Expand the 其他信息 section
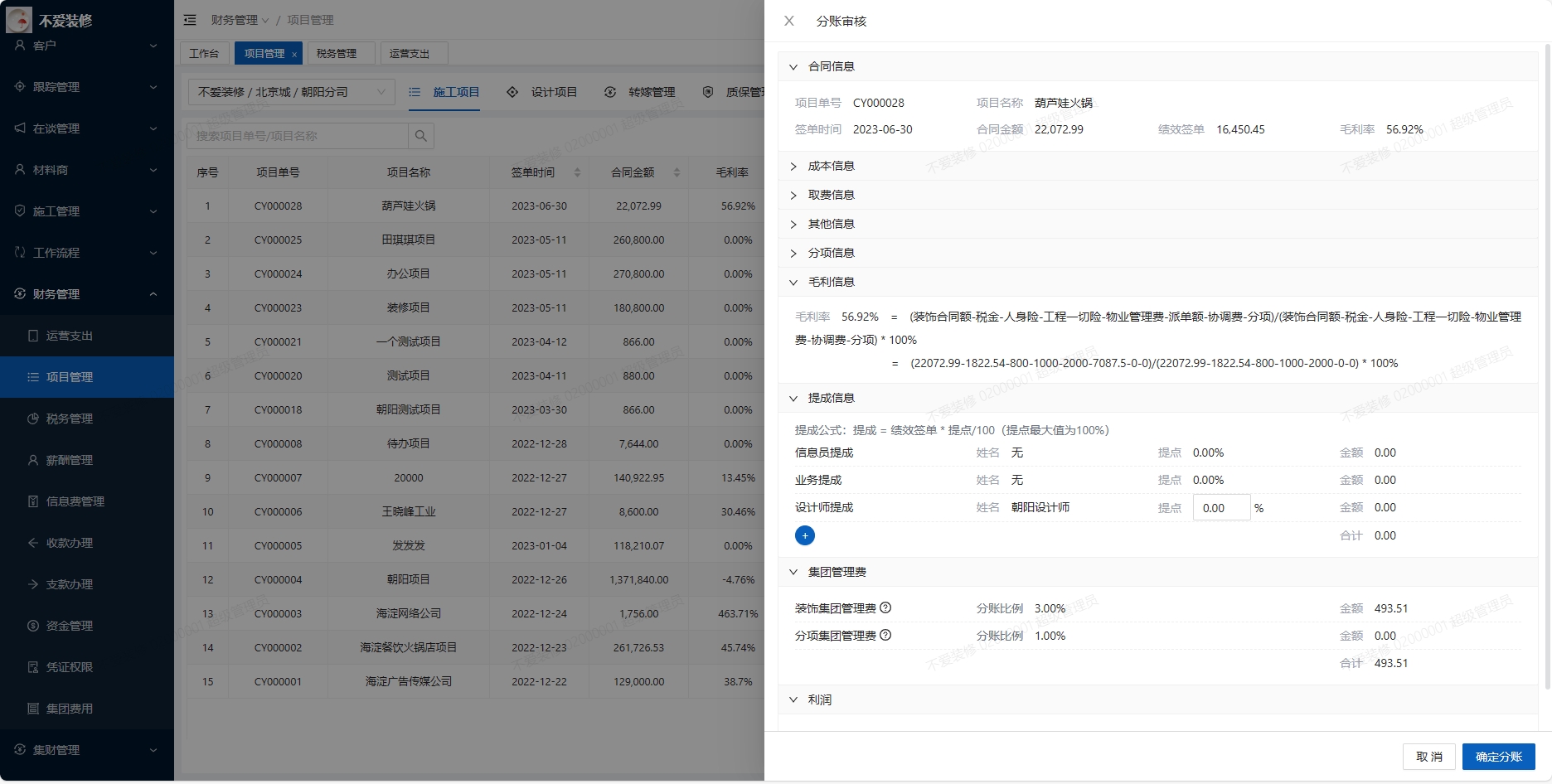The width and height of the screenshot is (1552, 784). [793, 224]
